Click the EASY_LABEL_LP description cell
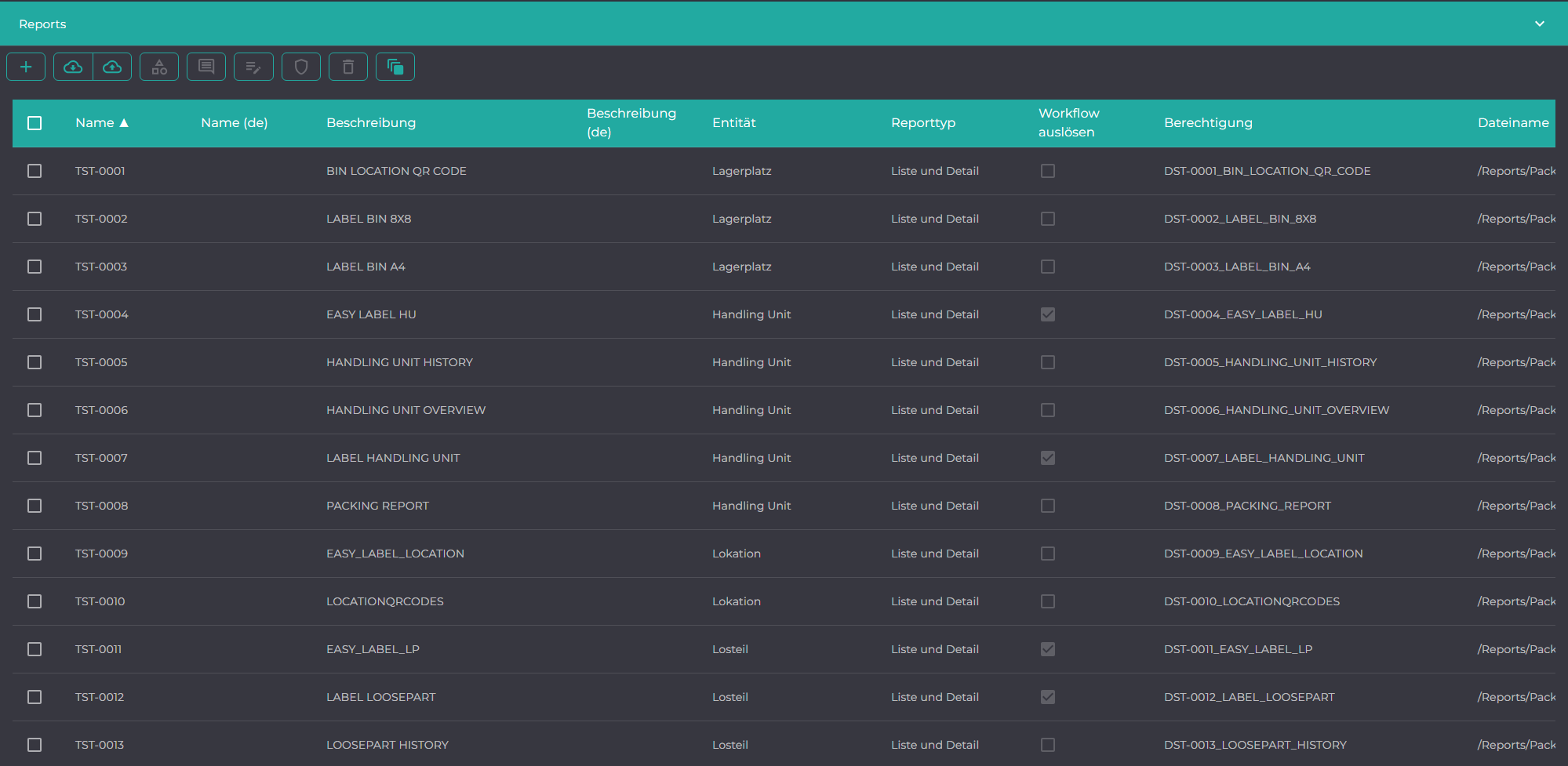Image resolution: width=1568 pixels, height=766 pixels. (373, 649)
